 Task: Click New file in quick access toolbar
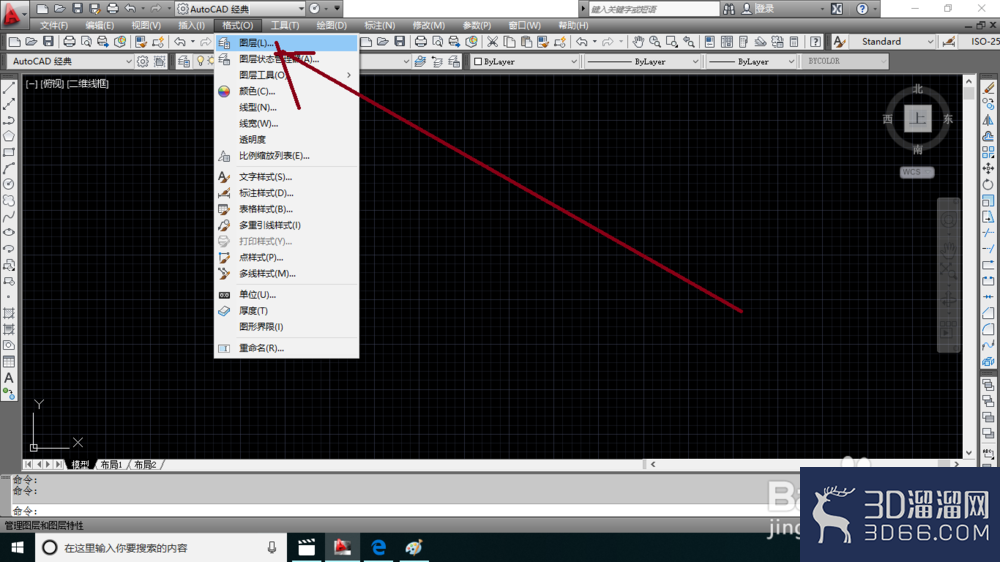click(42, 9)
